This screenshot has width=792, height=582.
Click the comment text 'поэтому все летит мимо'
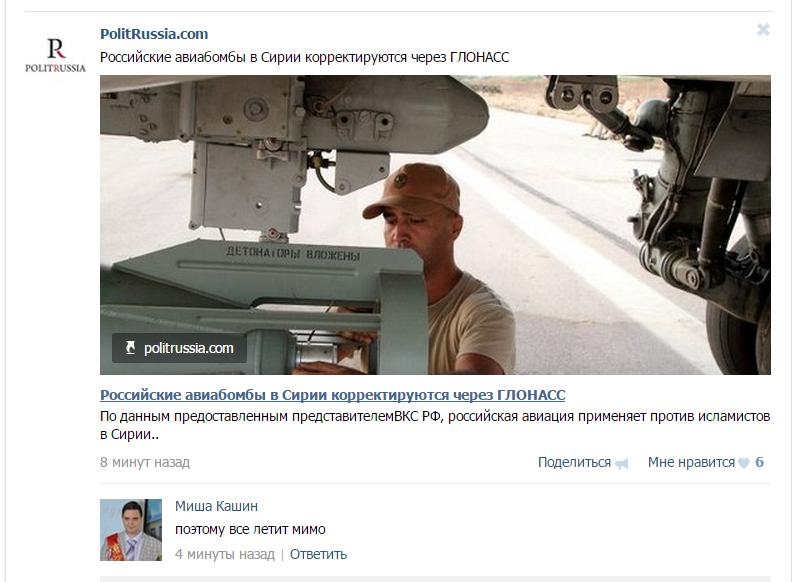[250, 529]
